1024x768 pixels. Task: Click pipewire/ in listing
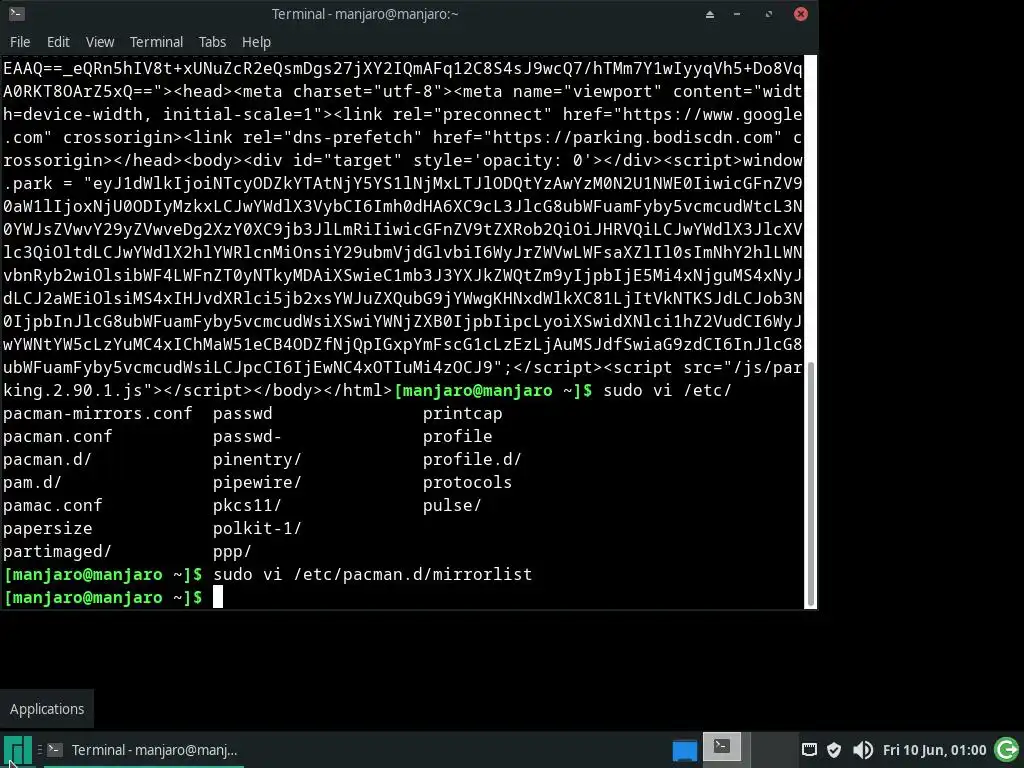click(257, 483)
